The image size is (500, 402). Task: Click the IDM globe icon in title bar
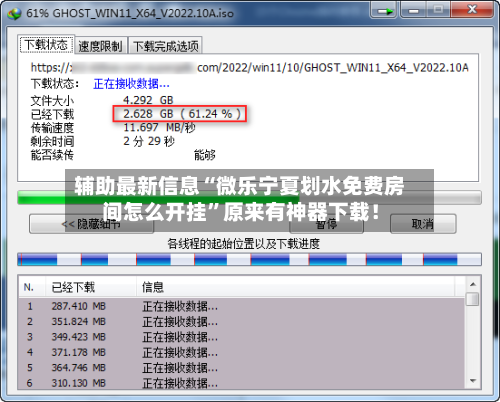click(14, 13)
